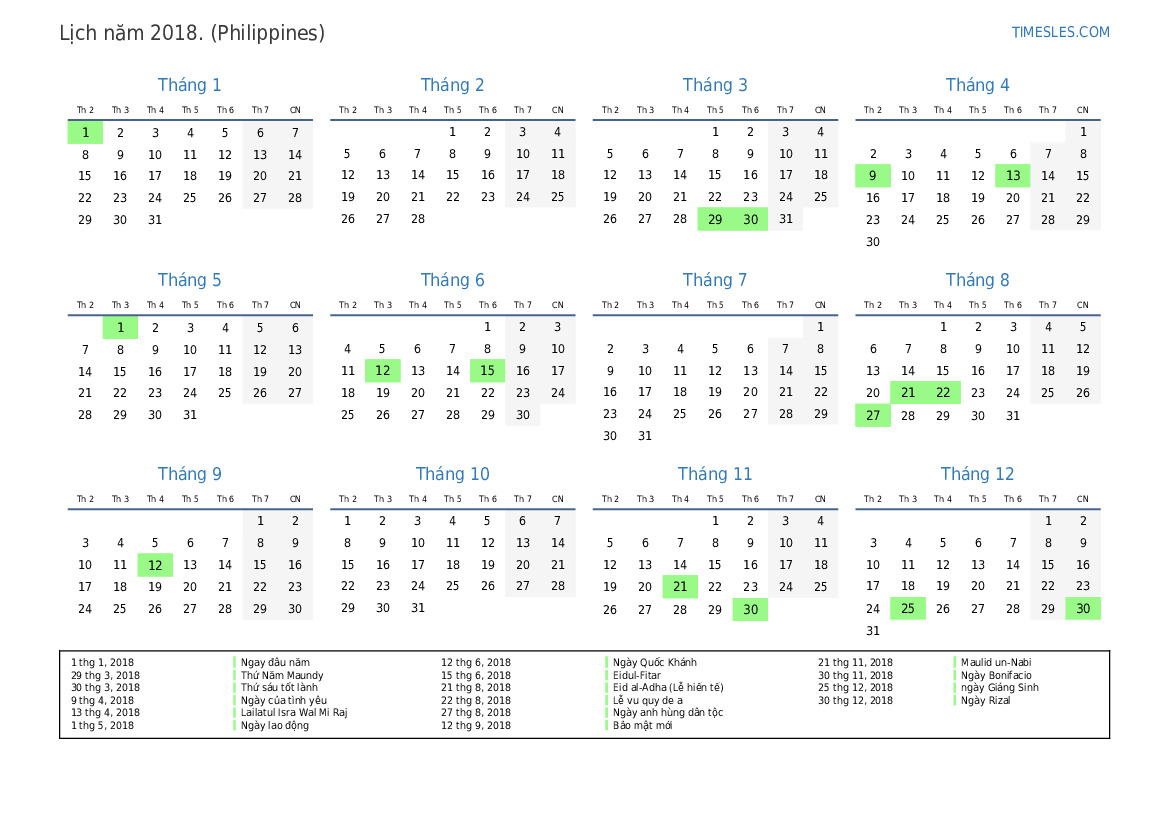Select highlighted day 15 in Tháng 6
Image resolution: width=1169 pixels, height=827 pixels.
(487, 371)
